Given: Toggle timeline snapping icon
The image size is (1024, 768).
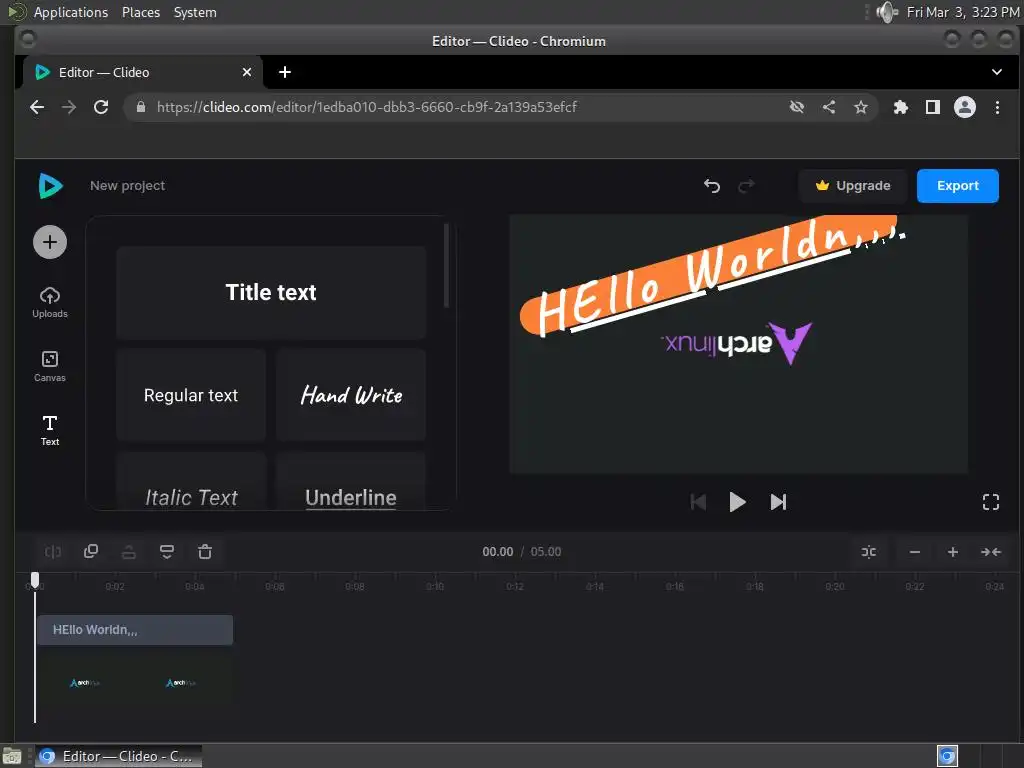Looking at the screenshot, I should [x=869, y=552].
